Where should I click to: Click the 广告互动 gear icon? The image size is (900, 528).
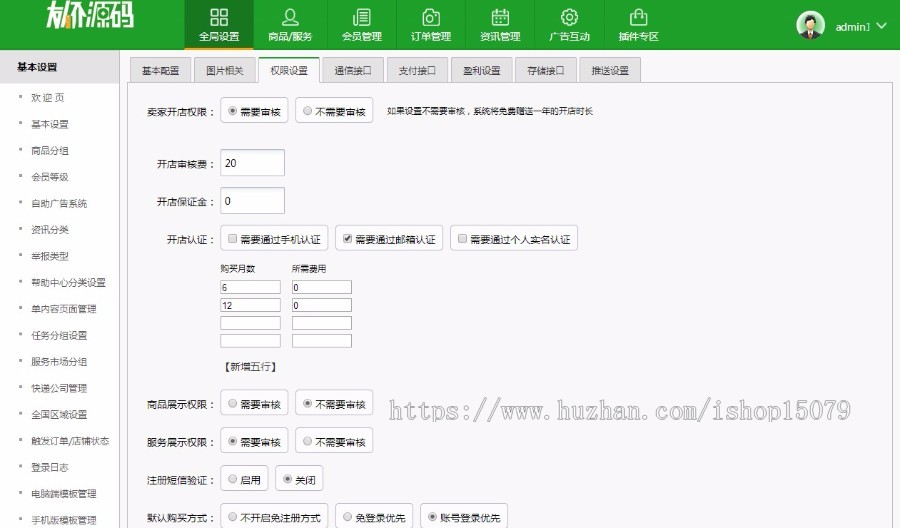(569, 17)
